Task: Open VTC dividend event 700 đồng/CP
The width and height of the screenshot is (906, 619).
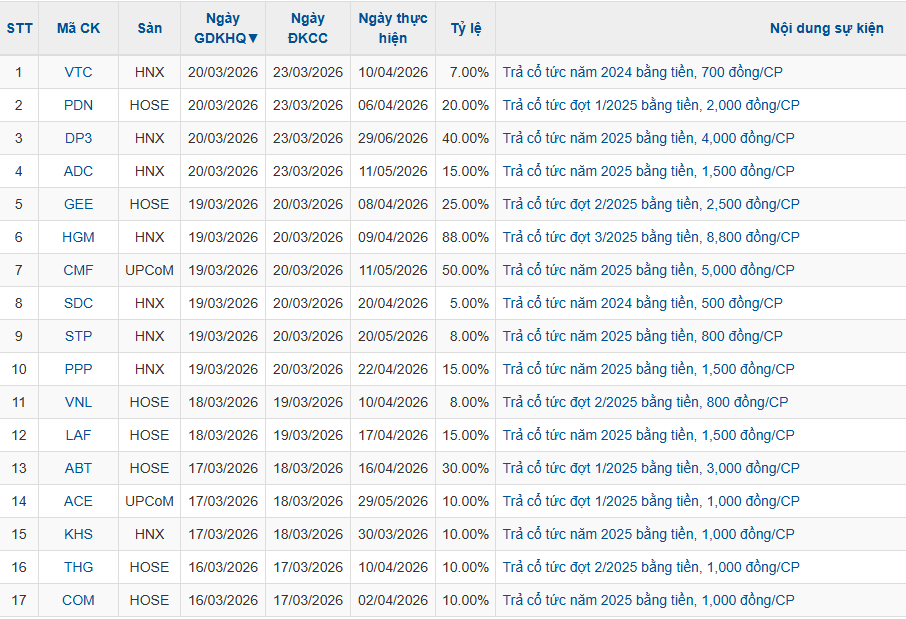Action: pyautogui.click(x=642, y=72)
